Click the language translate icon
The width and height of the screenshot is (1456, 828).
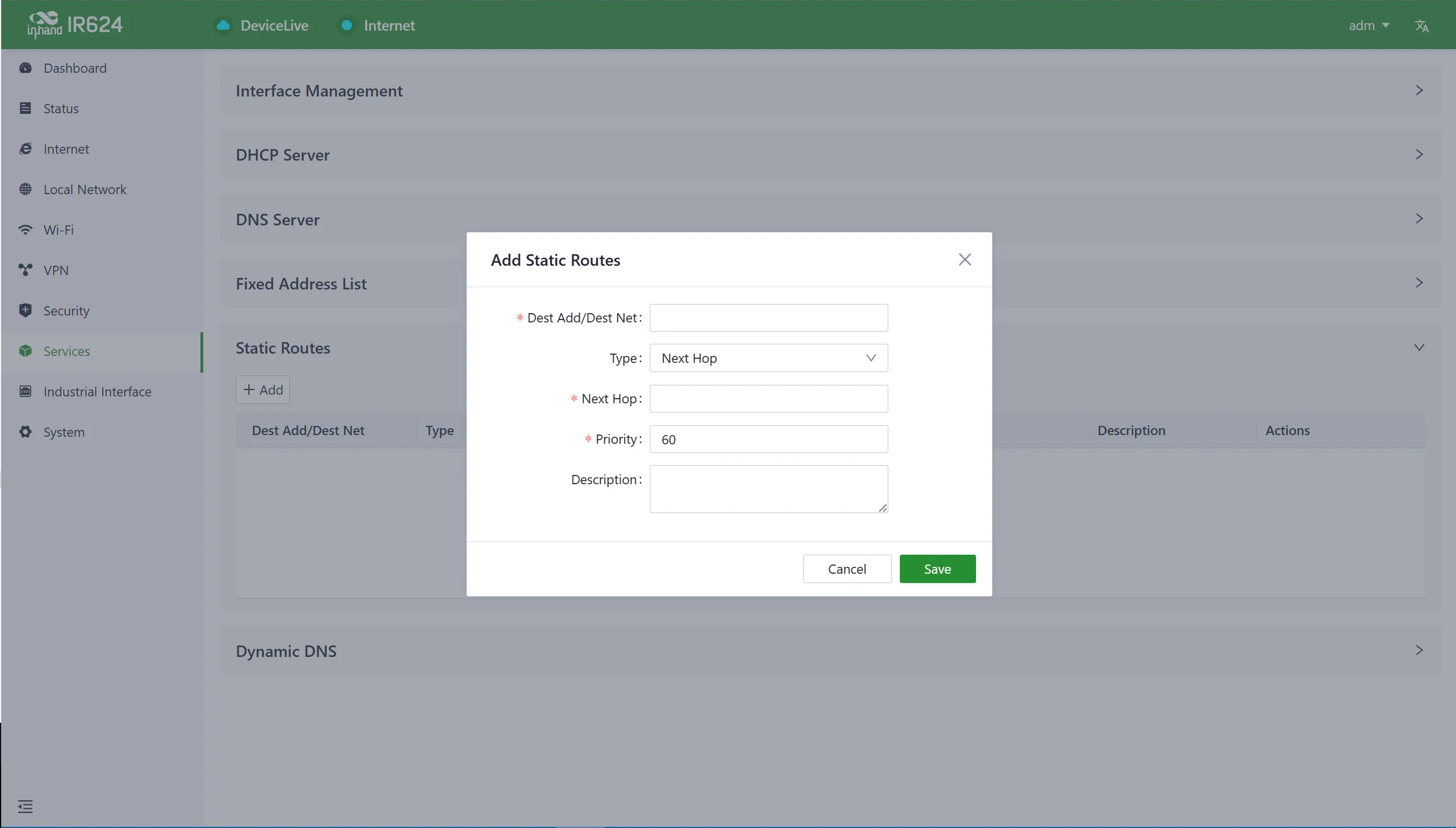[1422, 26]
